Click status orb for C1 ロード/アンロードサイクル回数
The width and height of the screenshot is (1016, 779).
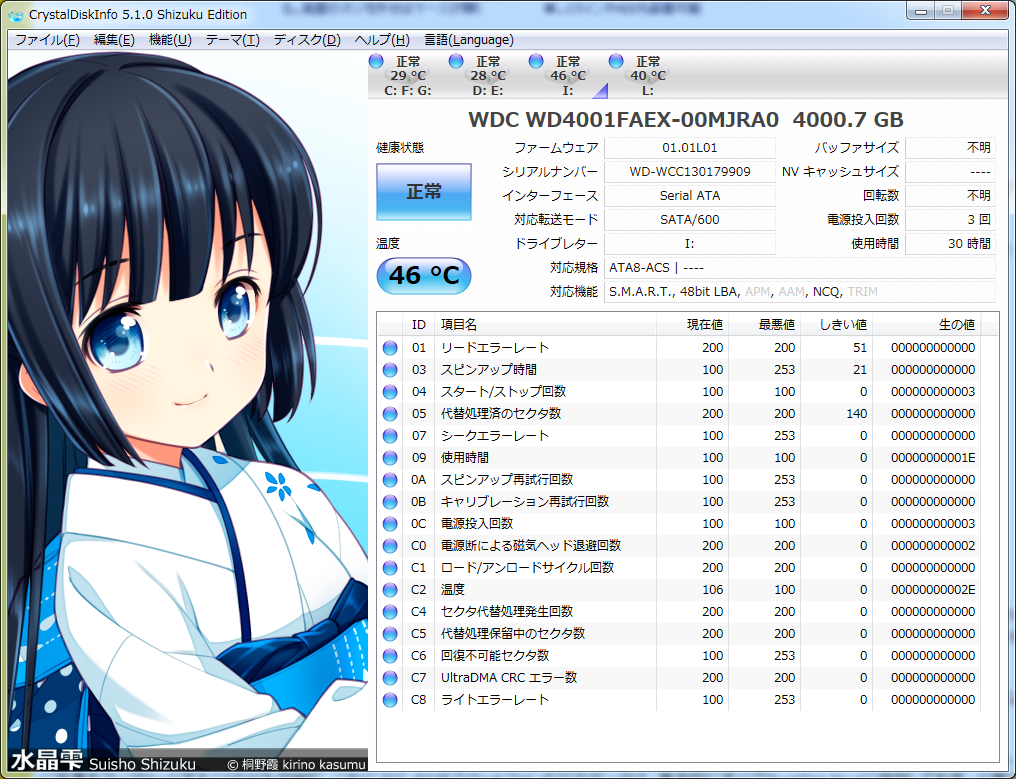[390, 568]
